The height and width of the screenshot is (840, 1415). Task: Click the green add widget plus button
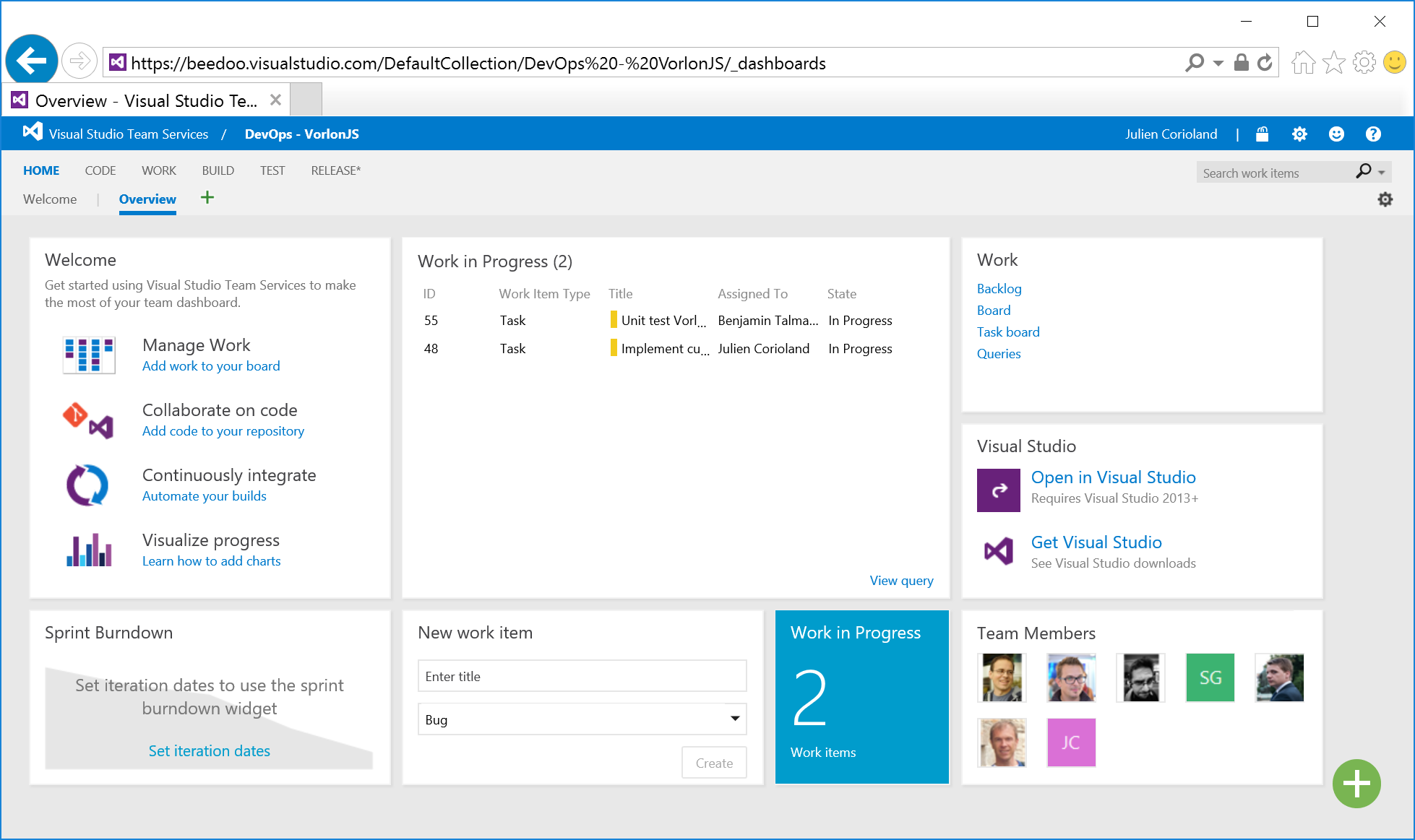coord(1357,784)
